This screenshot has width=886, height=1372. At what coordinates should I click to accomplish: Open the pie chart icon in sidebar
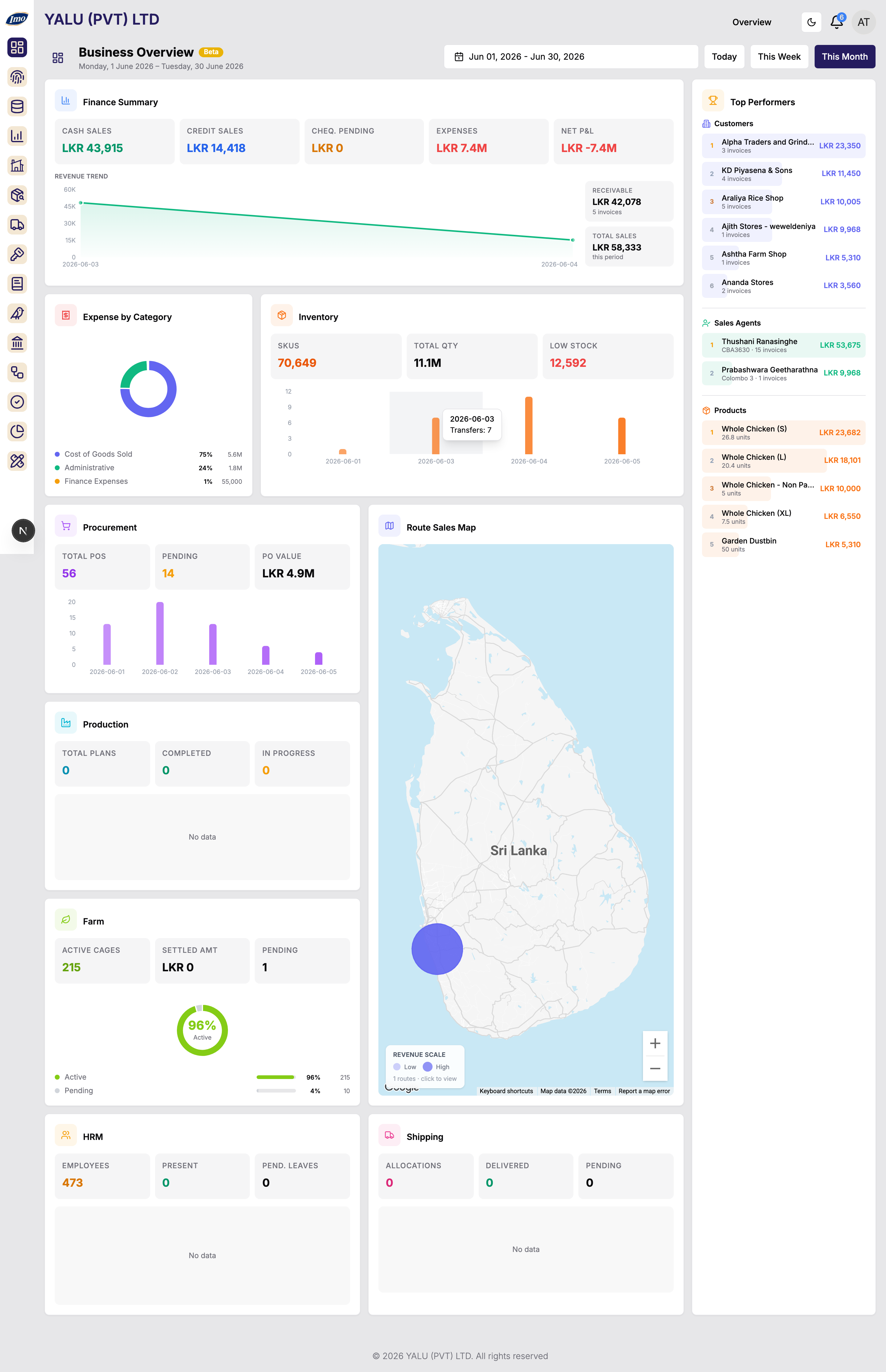click(x=17, y=431)
